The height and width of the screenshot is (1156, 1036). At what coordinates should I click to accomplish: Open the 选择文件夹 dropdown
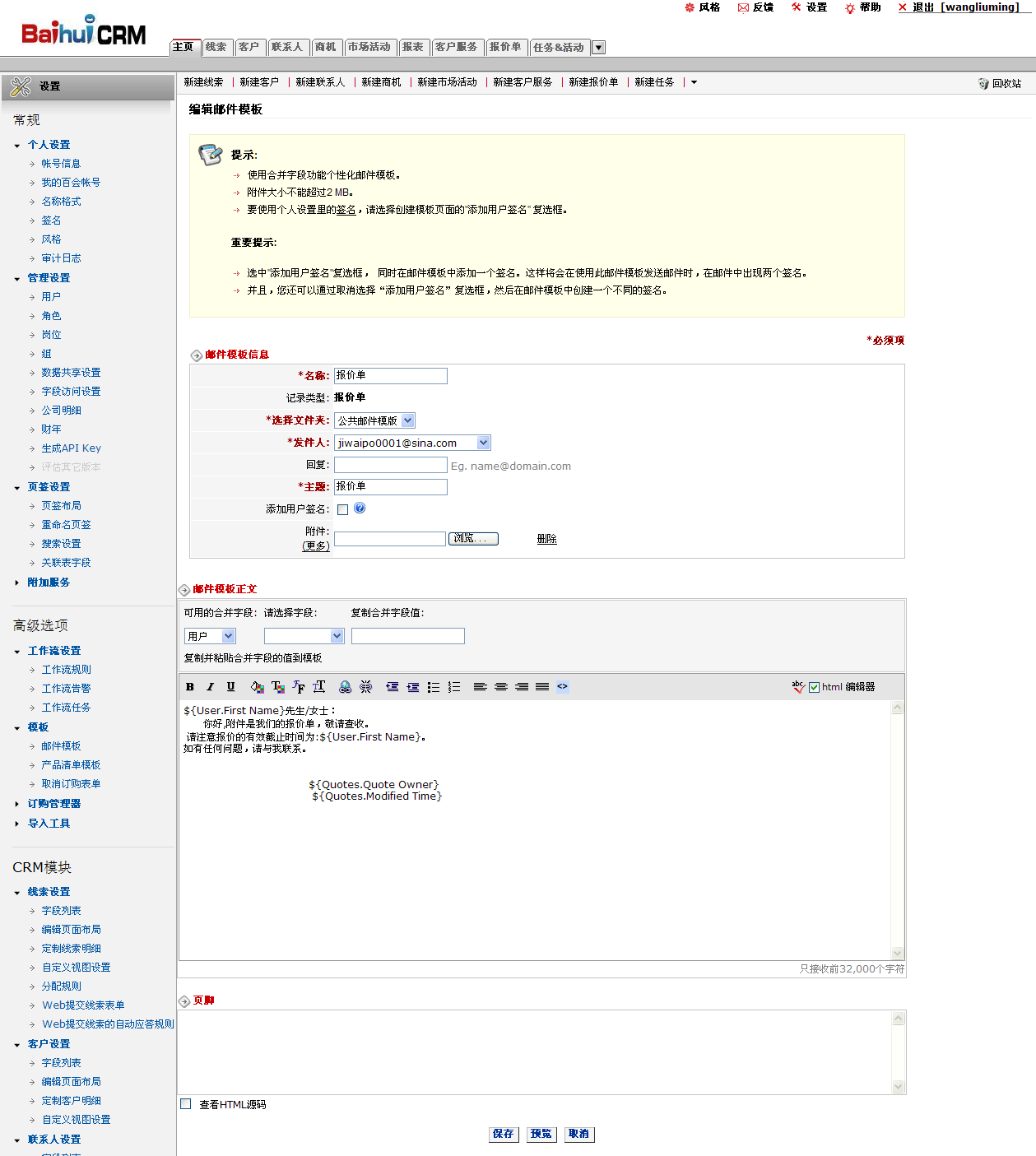[408, 420]
